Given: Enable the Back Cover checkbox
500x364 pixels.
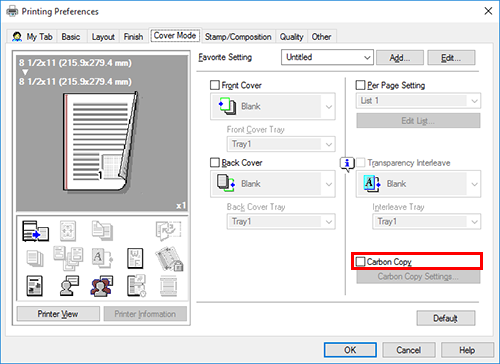Looking at the screenshot, I should (215, 162).
